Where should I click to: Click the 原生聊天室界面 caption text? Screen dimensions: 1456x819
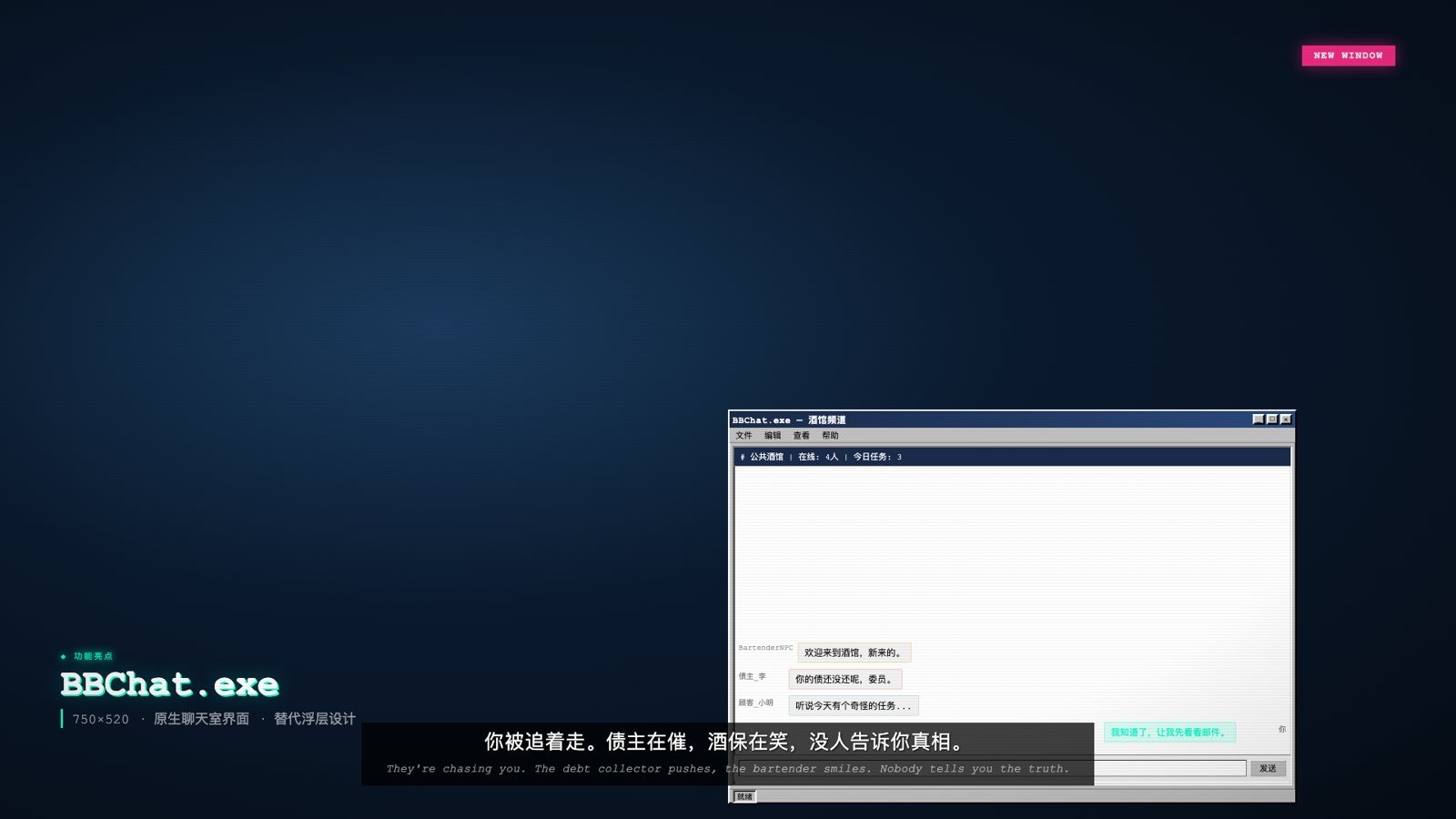[201, 719]
